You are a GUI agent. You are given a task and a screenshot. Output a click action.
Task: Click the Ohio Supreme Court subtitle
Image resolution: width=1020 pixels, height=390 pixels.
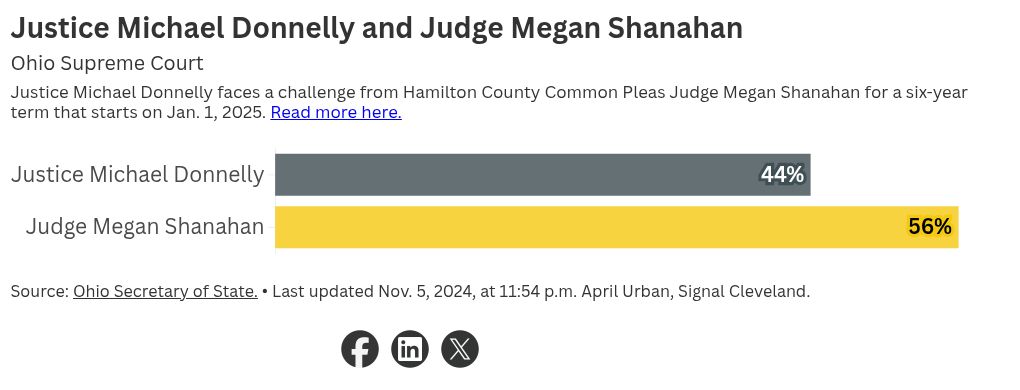tap(107, 64)
